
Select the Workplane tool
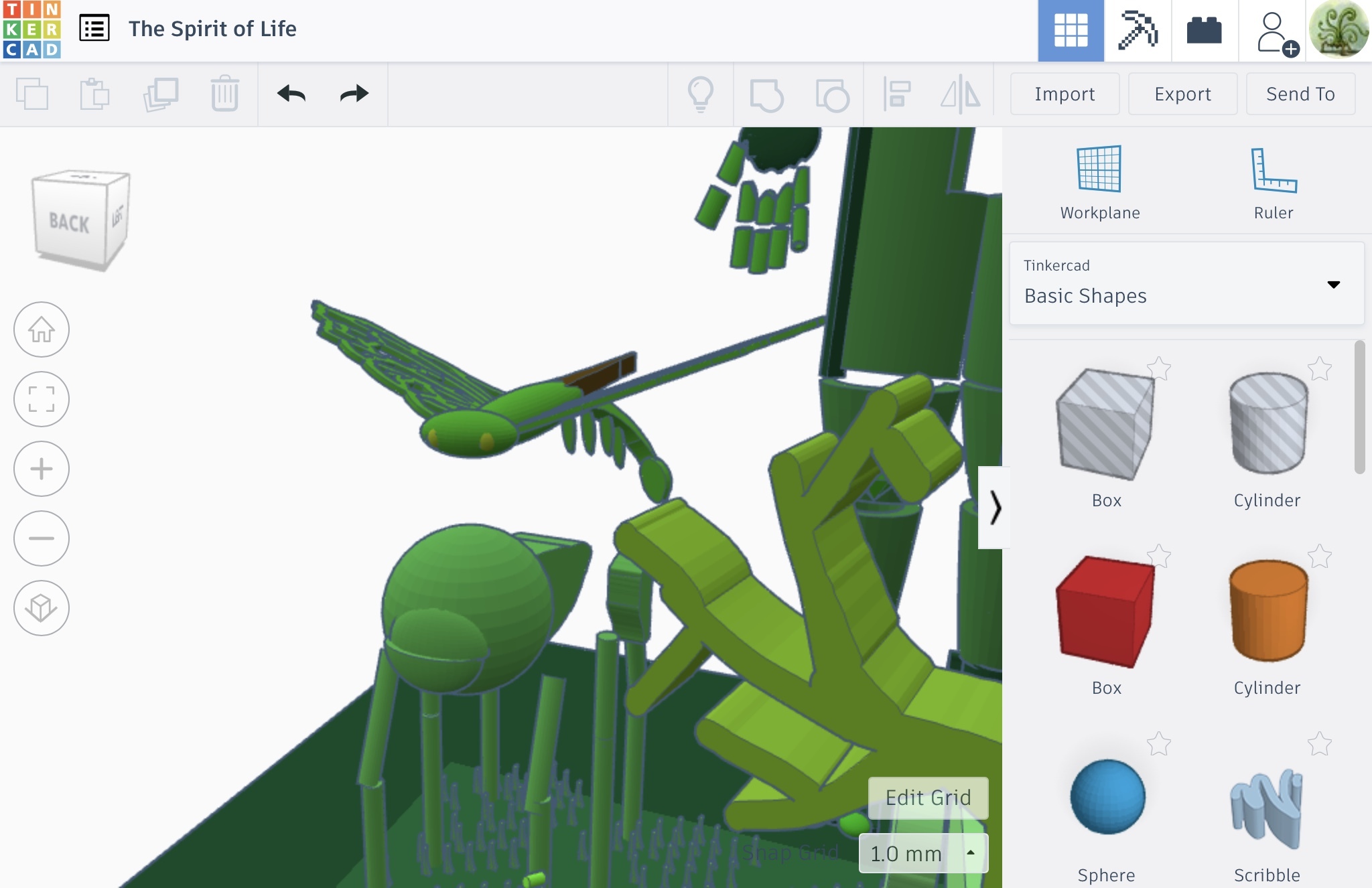1099,182
